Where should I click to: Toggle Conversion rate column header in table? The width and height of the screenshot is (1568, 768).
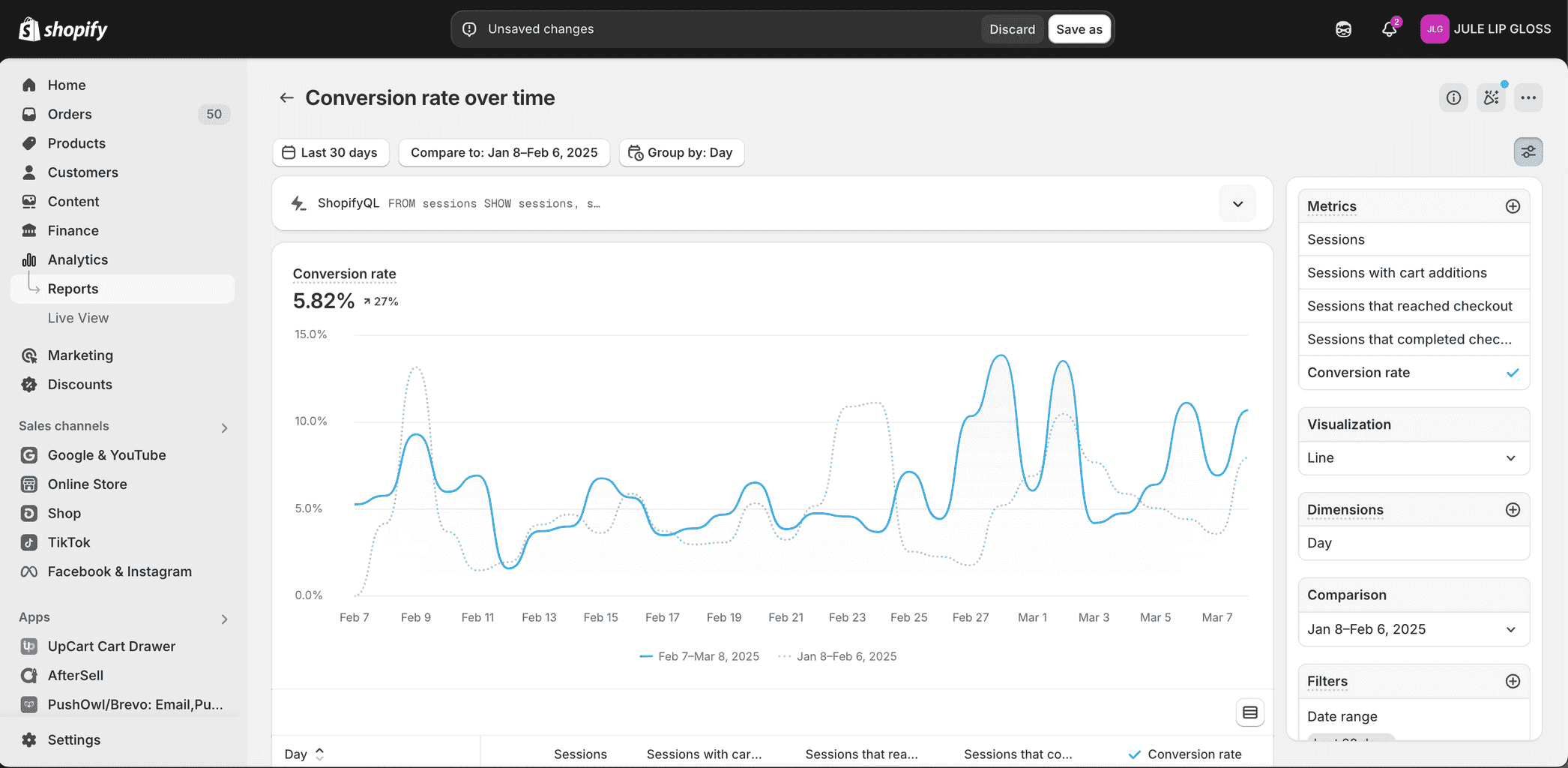tap(1184, 754)
